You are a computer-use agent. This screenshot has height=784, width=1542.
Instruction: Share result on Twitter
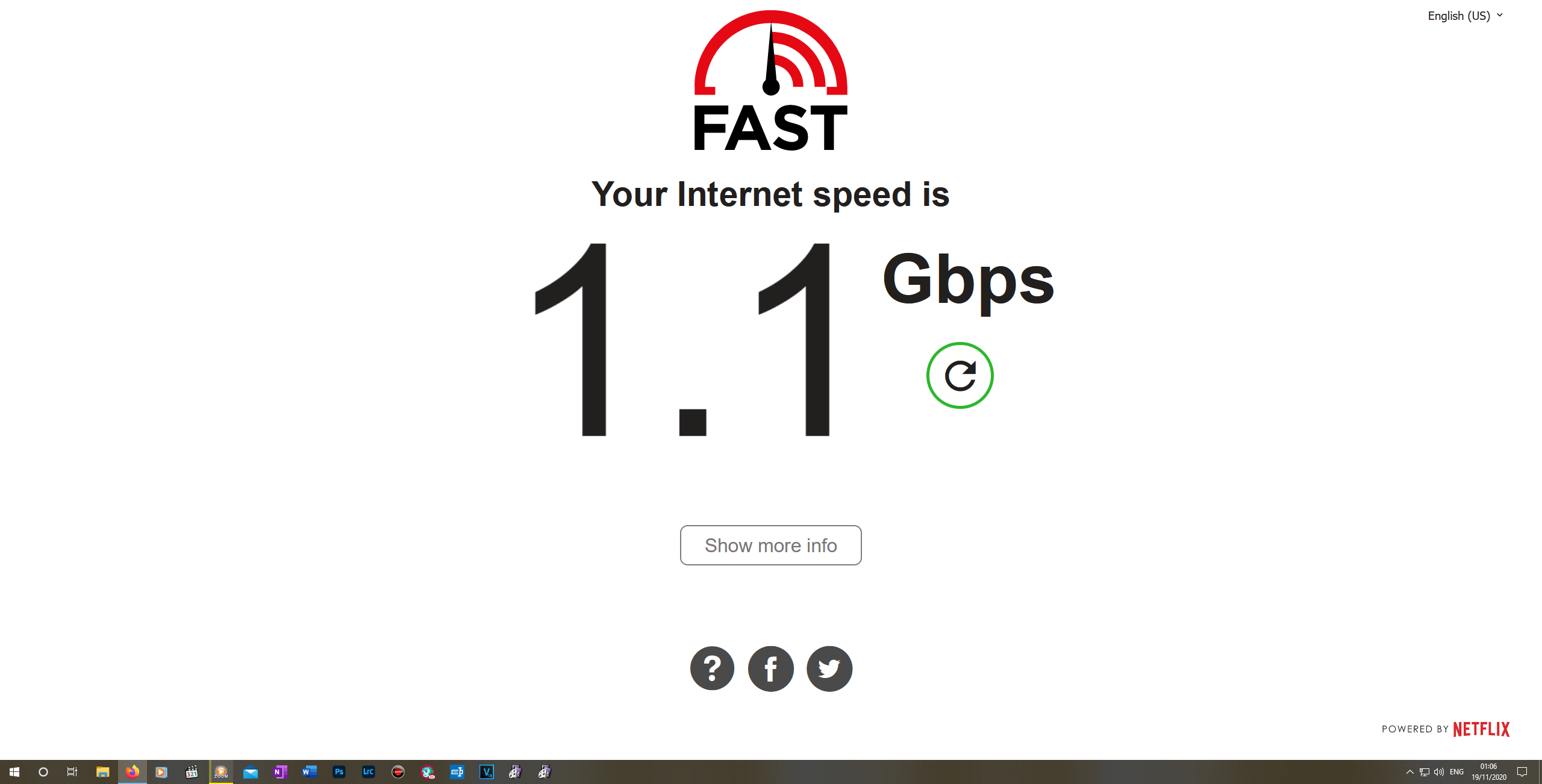[x=829, y=668]
